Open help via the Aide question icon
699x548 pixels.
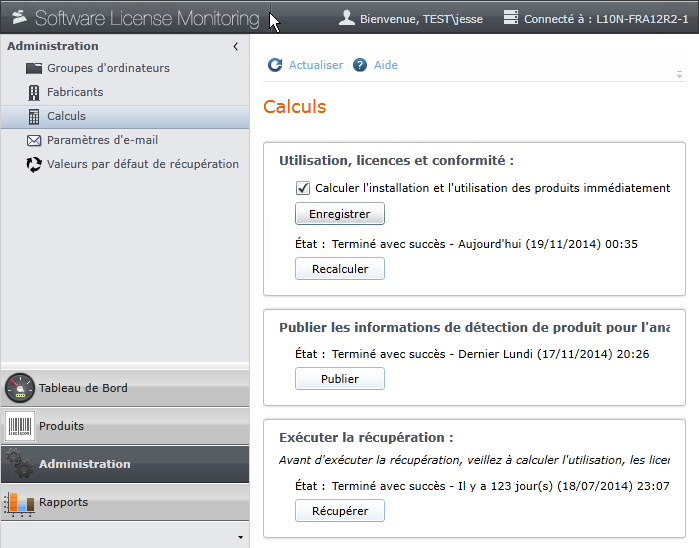pyautogui.click(x=360, y=65)
